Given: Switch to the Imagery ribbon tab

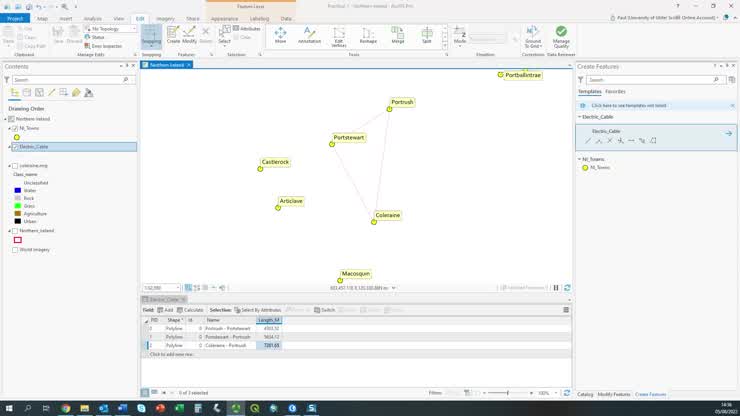Looking at the screenshot, I should (164, 18).
